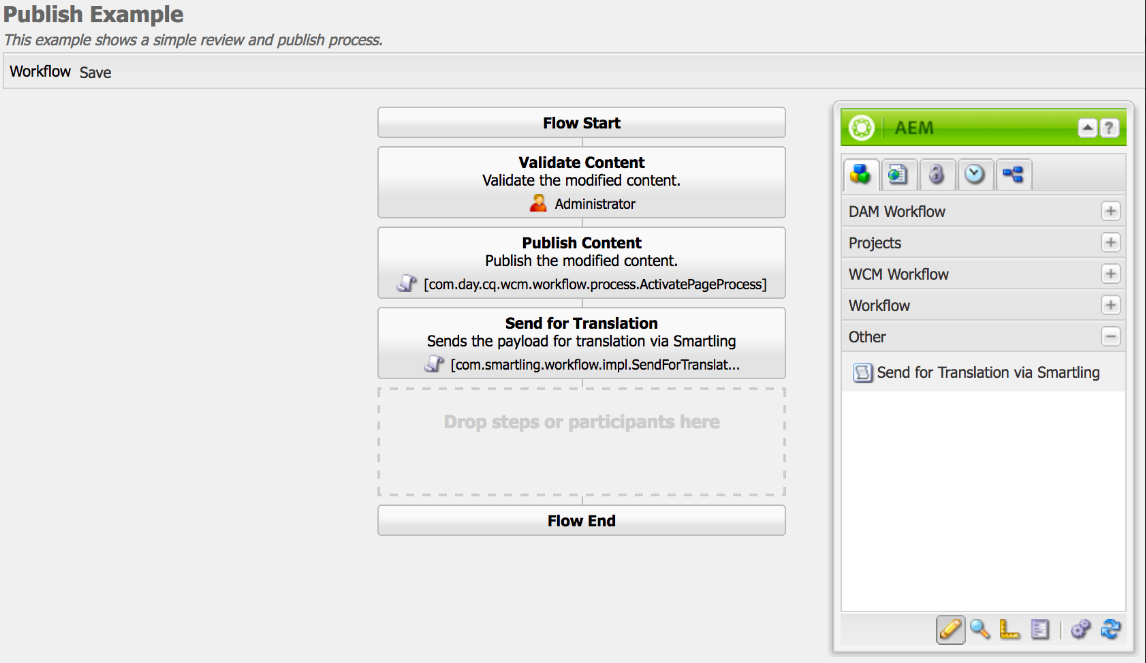Expand the DAM Workflow component group

(1110, 211)
